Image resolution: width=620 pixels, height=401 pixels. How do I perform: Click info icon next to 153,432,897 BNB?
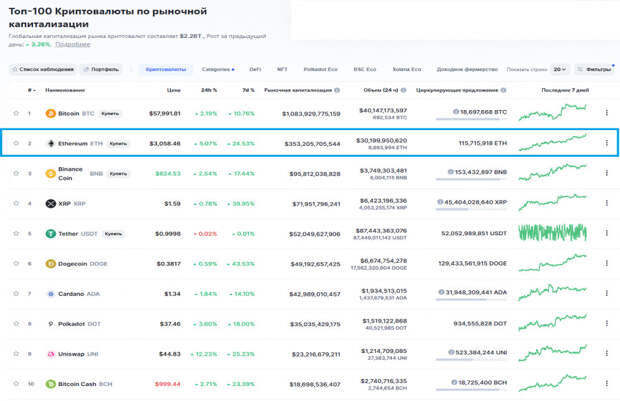tap(450, 172)
